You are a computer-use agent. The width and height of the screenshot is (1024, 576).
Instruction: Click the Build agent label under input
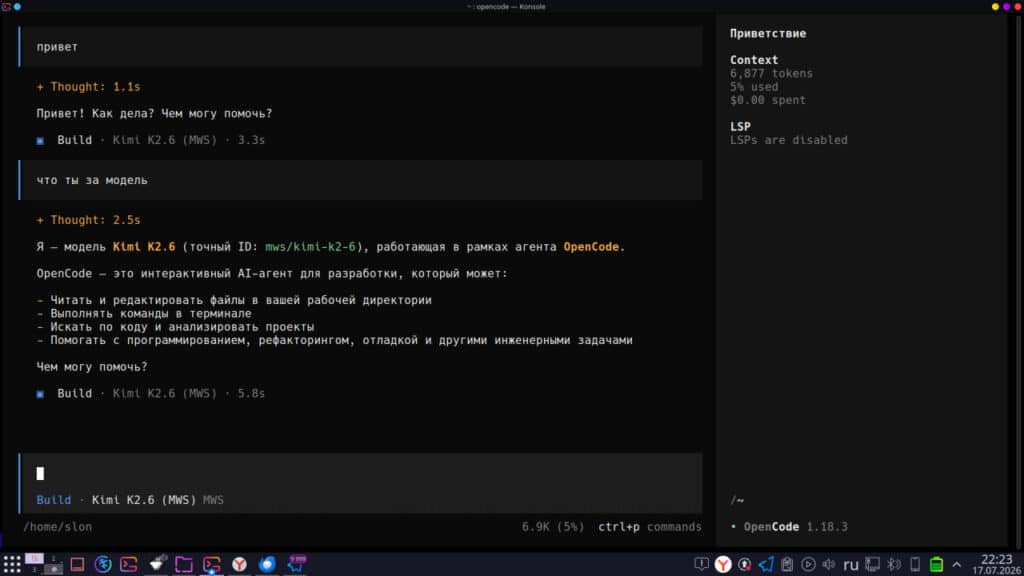54,500
